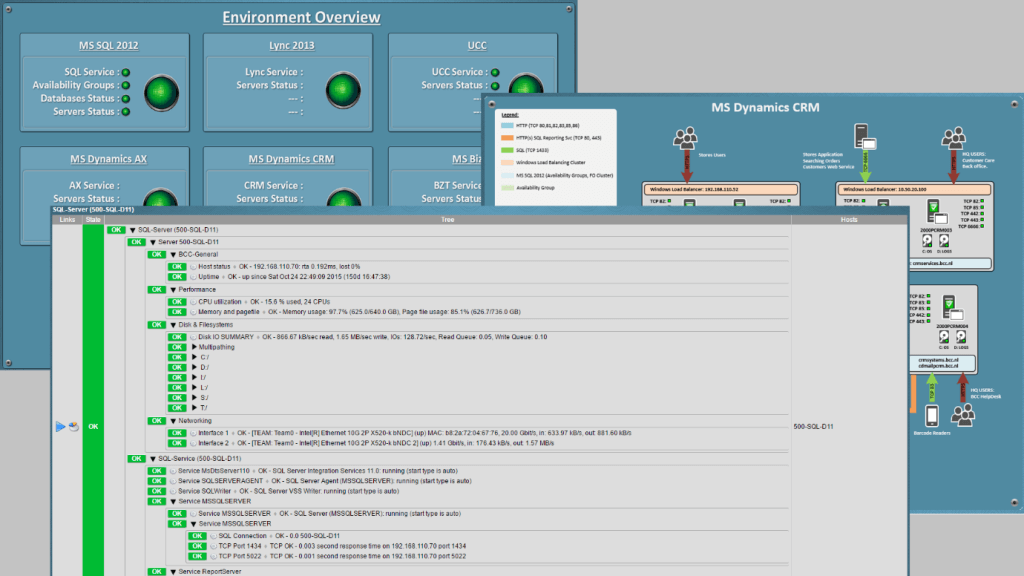Click the Stores Users people icon in CRM diagram
Viewport: 1024px width, 576px height.
pyautogui.click(x=686, y=138)
